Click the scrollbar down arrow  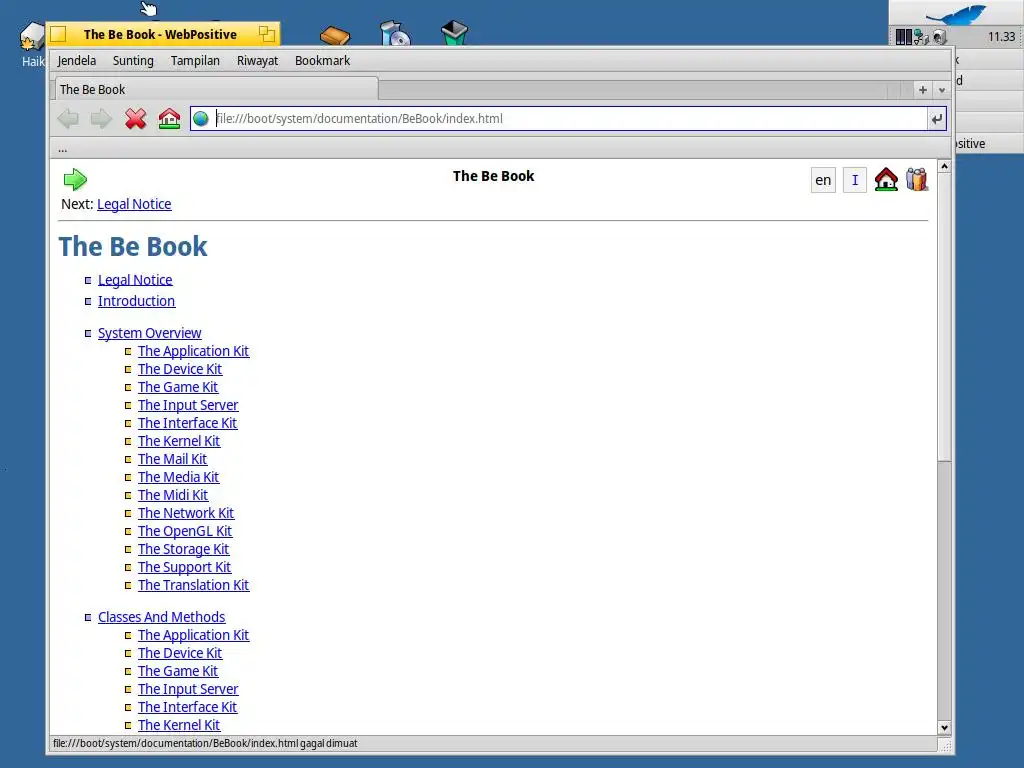point(944,728)
